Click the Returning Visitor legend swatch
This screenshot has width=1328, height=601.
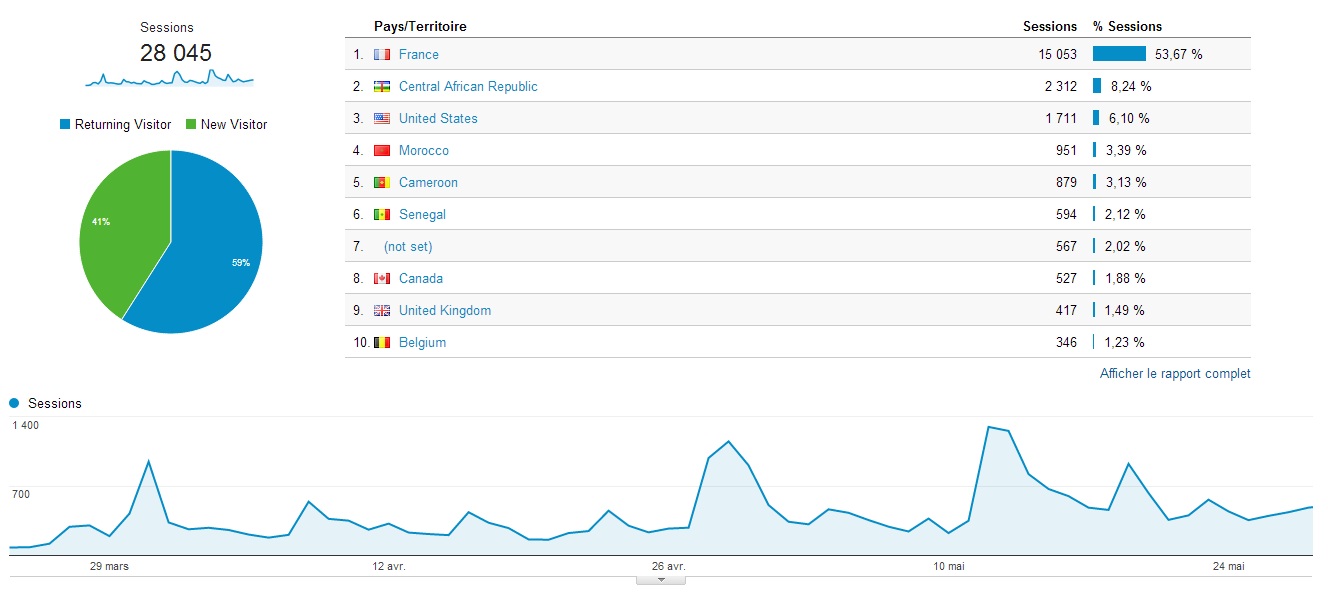pos(66,125)
